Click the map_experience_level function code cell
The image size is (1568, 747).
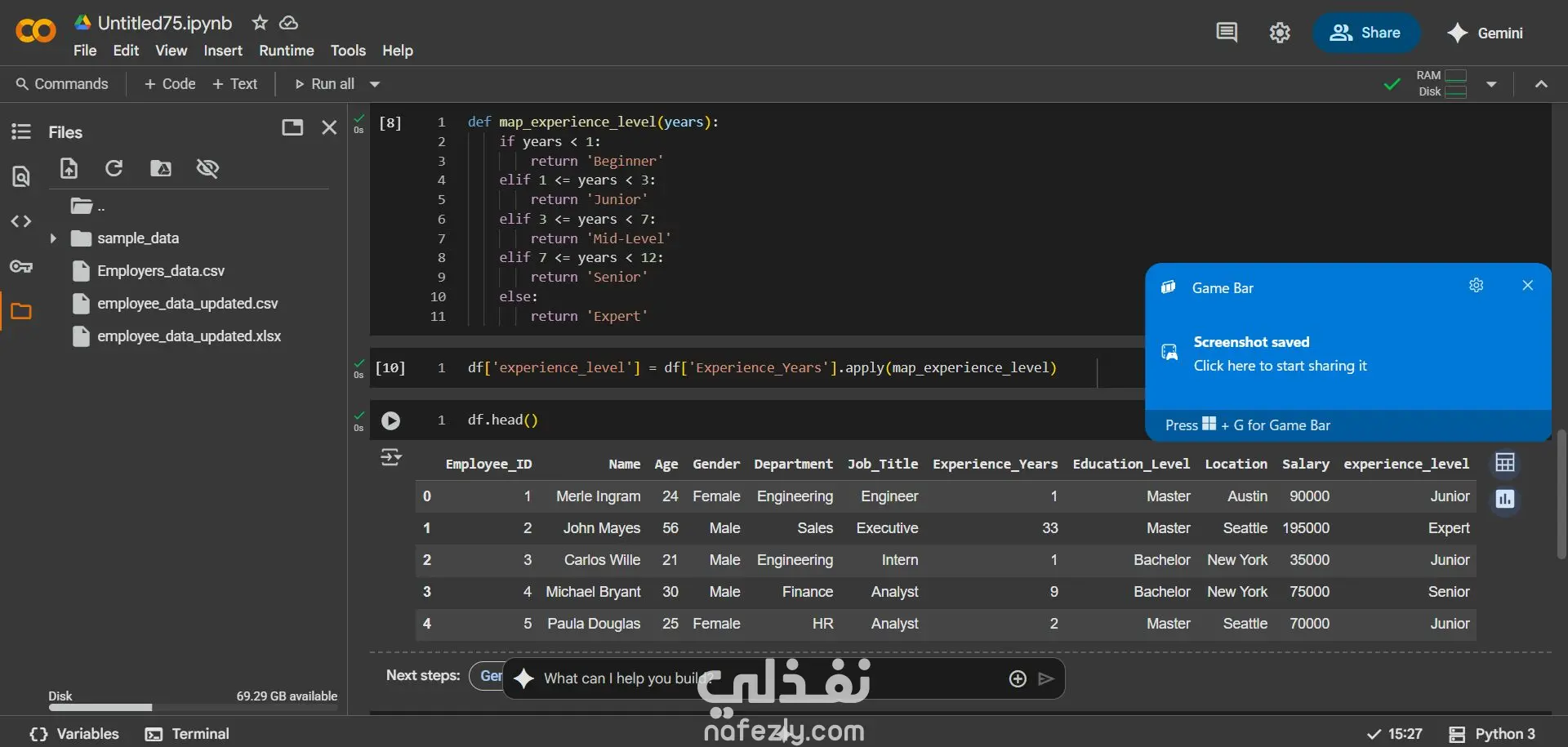click(756, 219)
